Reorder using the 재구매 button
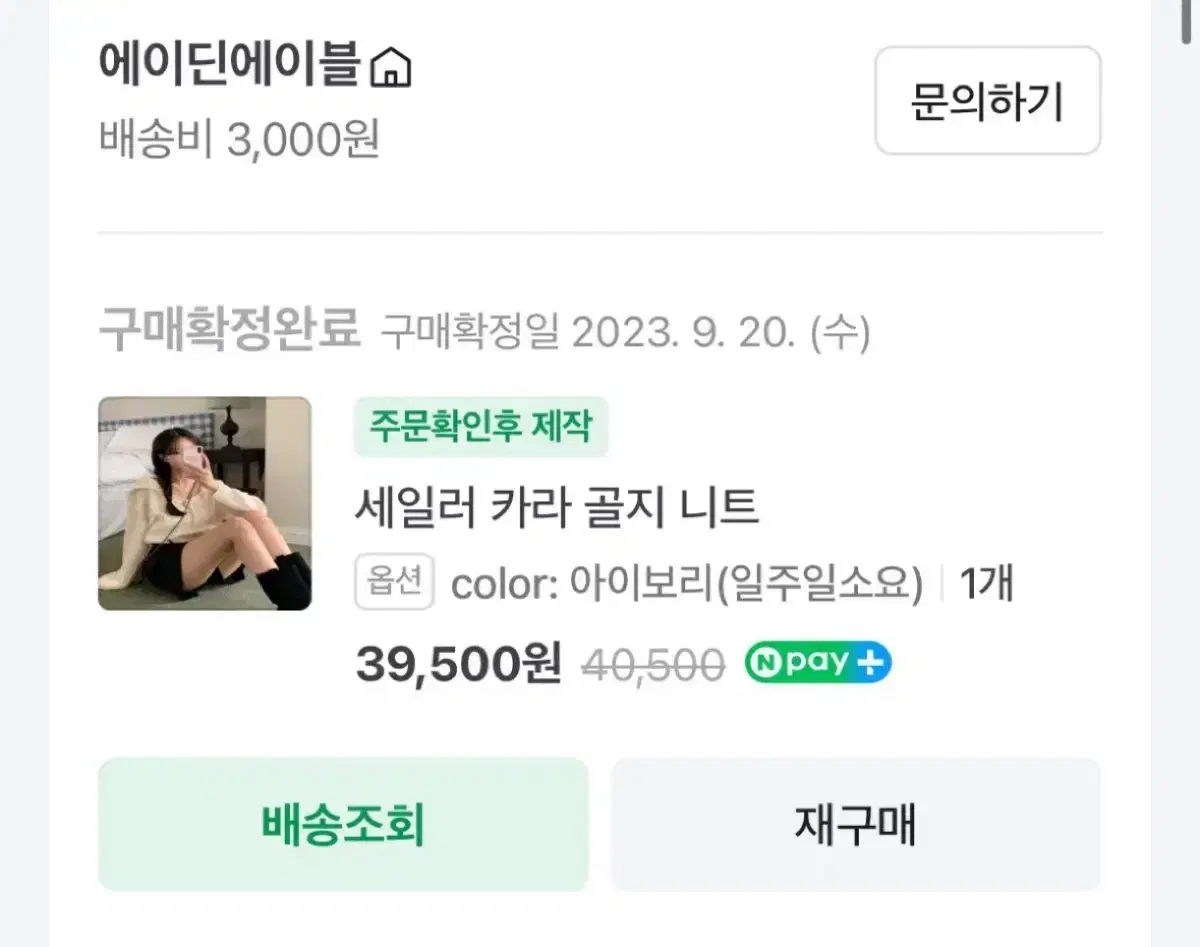1200x947 pixels. [855, 824]
